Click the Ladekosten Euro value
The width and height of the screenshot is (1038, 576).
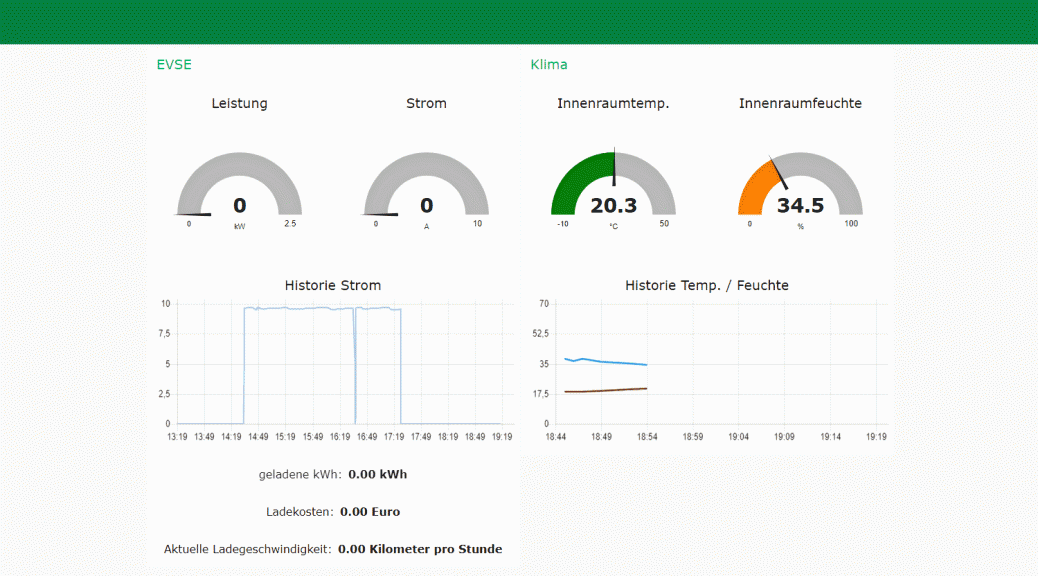tap(370, 512)
